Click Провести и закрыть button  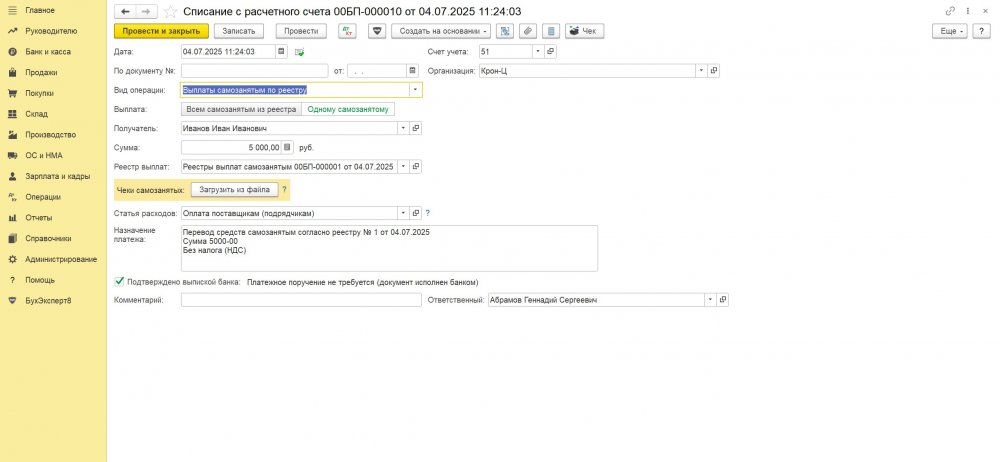point(161,31)
